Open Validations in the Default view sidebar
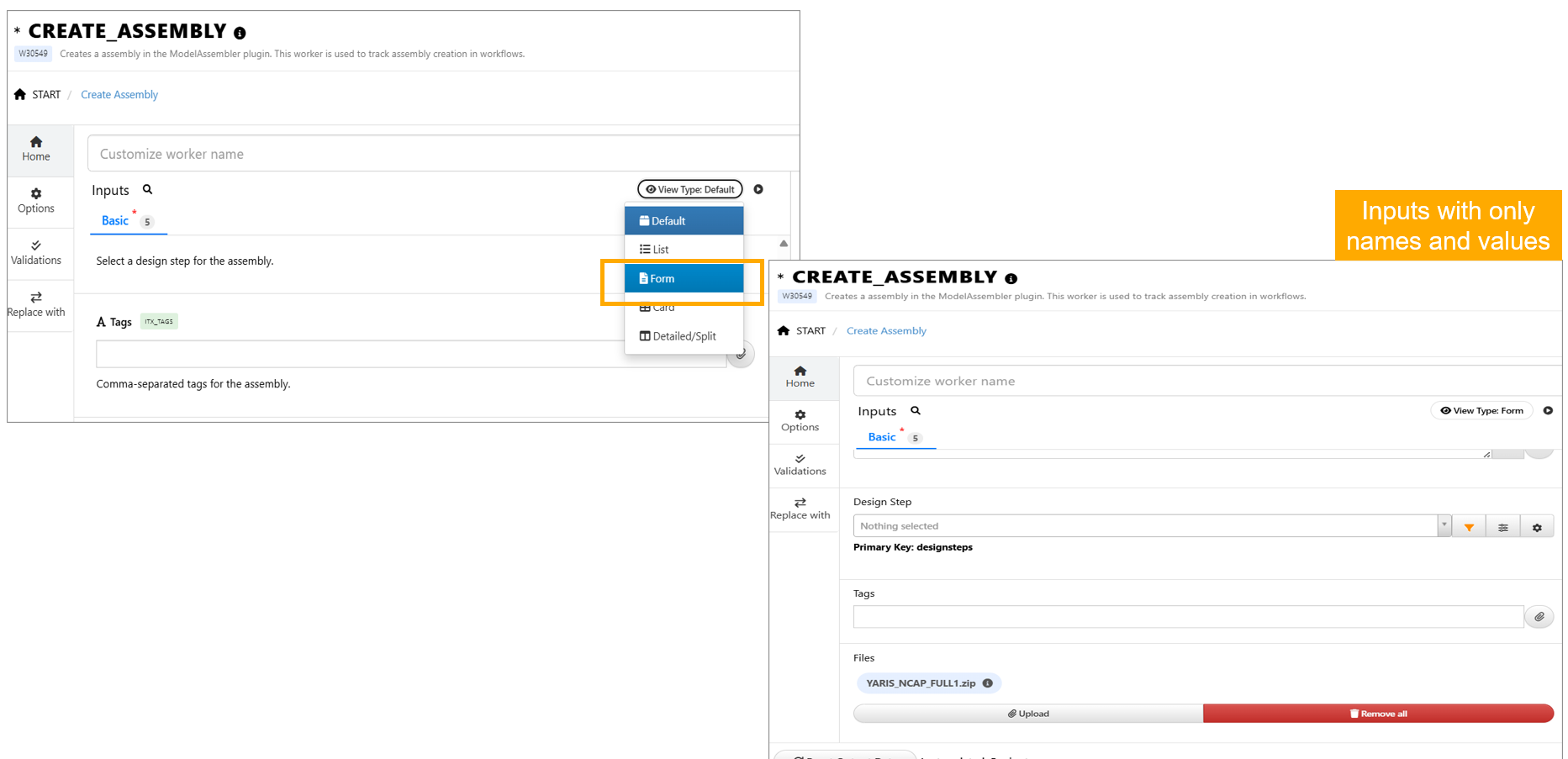This screenshot has height=759, width=1568. tap(36, 252)
